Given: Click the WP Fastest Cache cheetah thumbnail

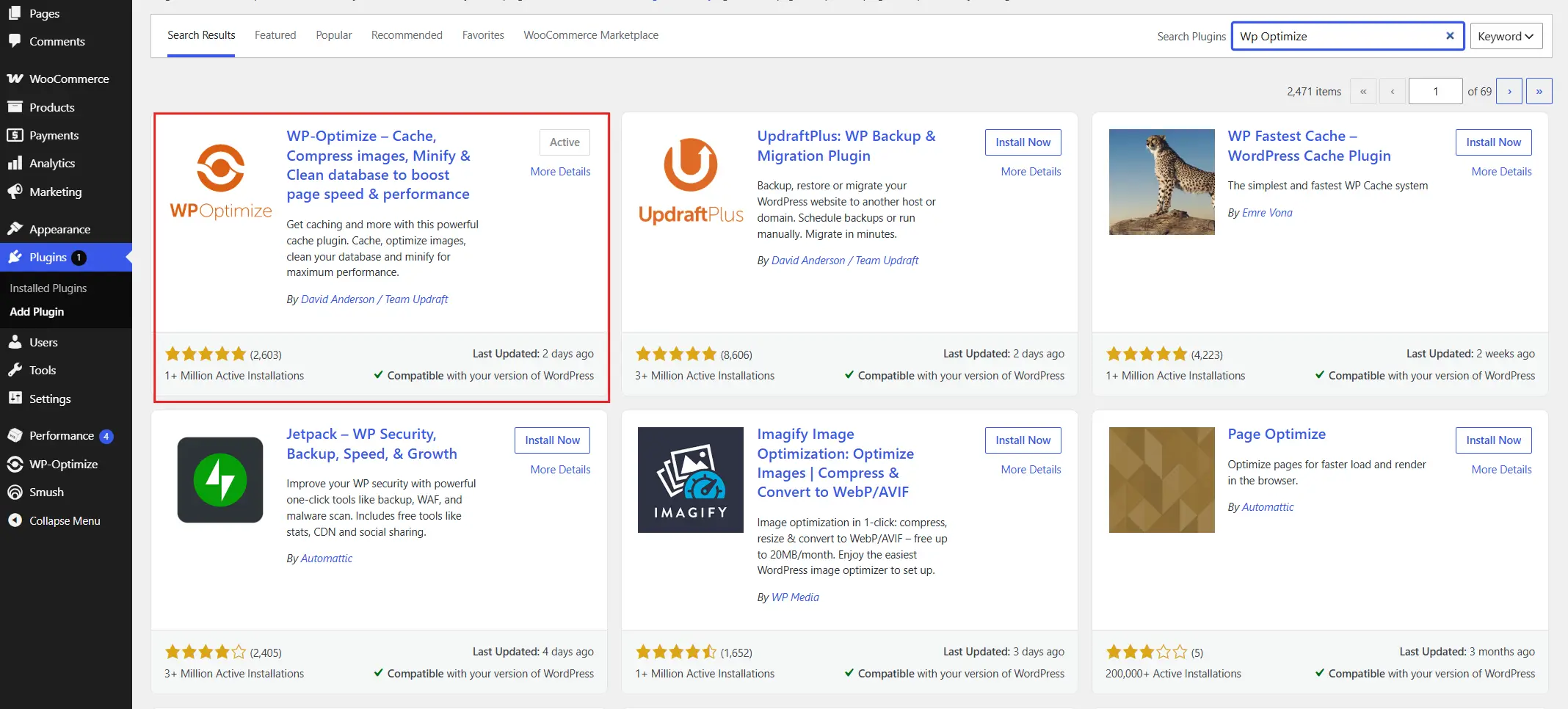Looking at the screenshot, I should tap(1161, 182).
